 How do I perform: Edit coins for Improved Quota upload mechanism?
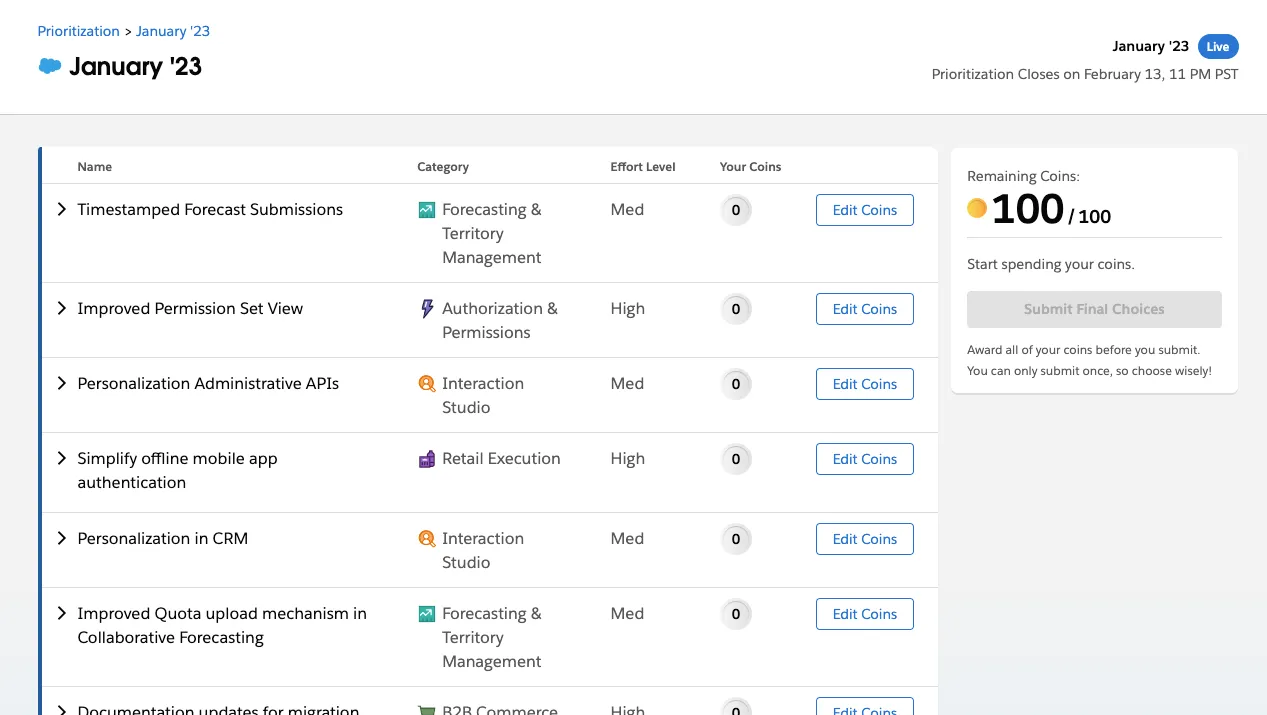[x=865, y=614]
